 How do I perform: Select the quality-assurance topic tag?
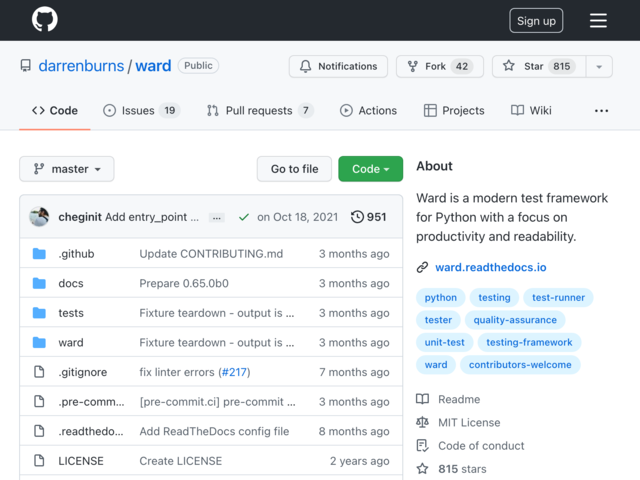[515, 320]
